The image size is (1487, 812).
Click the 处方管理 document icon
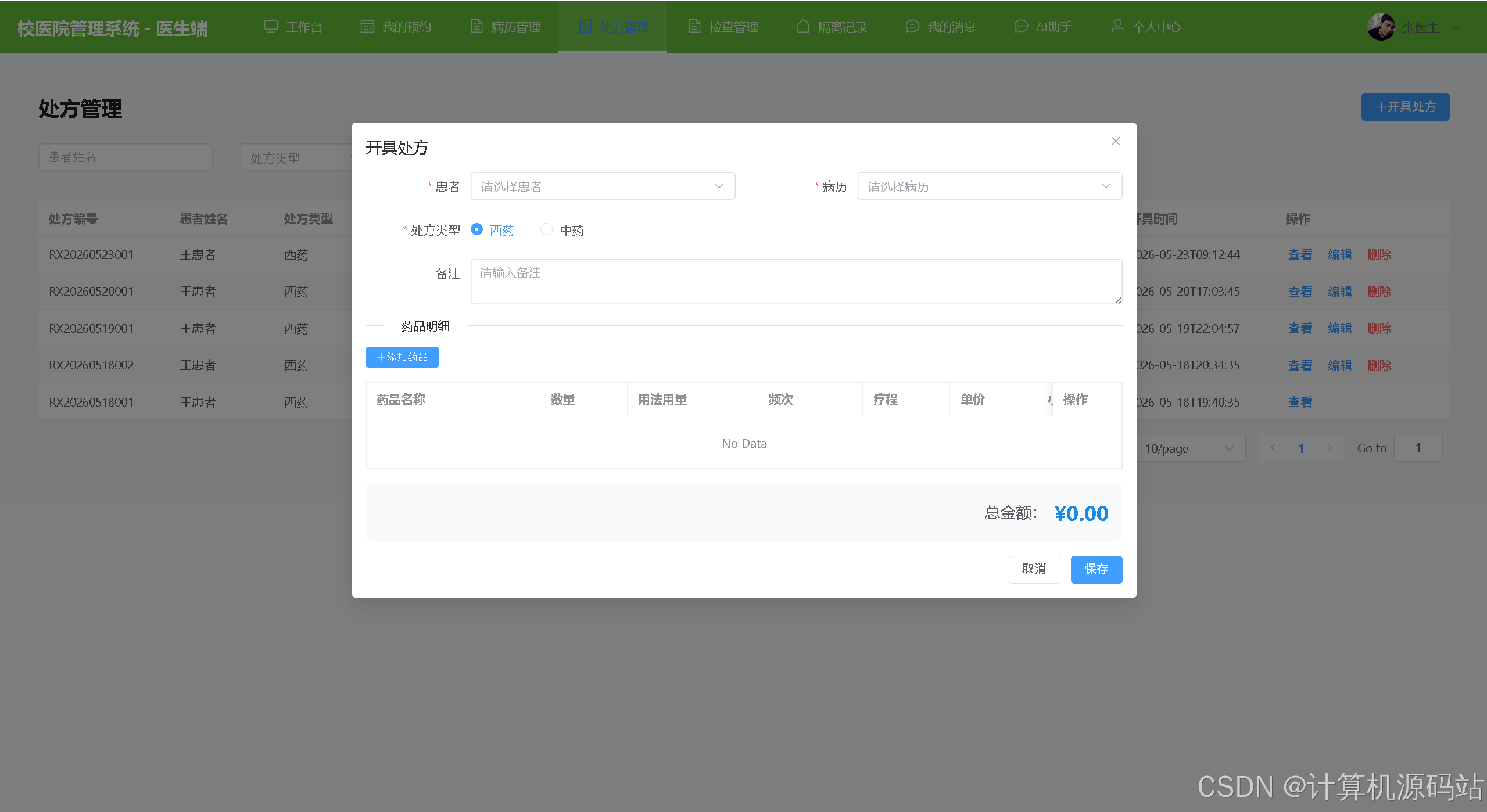pyautogui.click(x=585, y=26)
